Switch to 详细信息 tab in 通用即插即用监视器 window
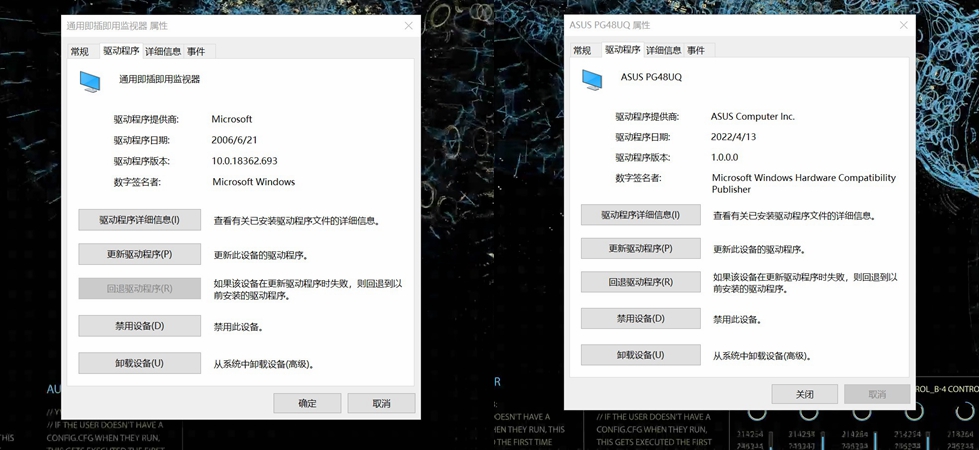 (x=163, y=51)
